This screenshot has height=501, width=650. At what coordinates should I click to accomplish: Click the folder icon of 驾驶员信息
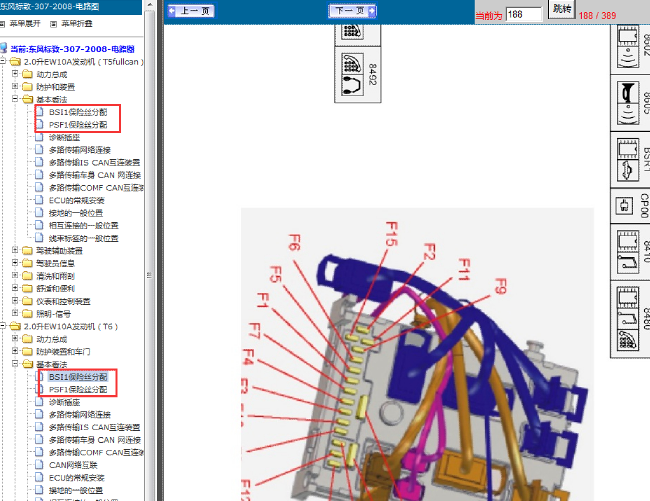point(28,263)
